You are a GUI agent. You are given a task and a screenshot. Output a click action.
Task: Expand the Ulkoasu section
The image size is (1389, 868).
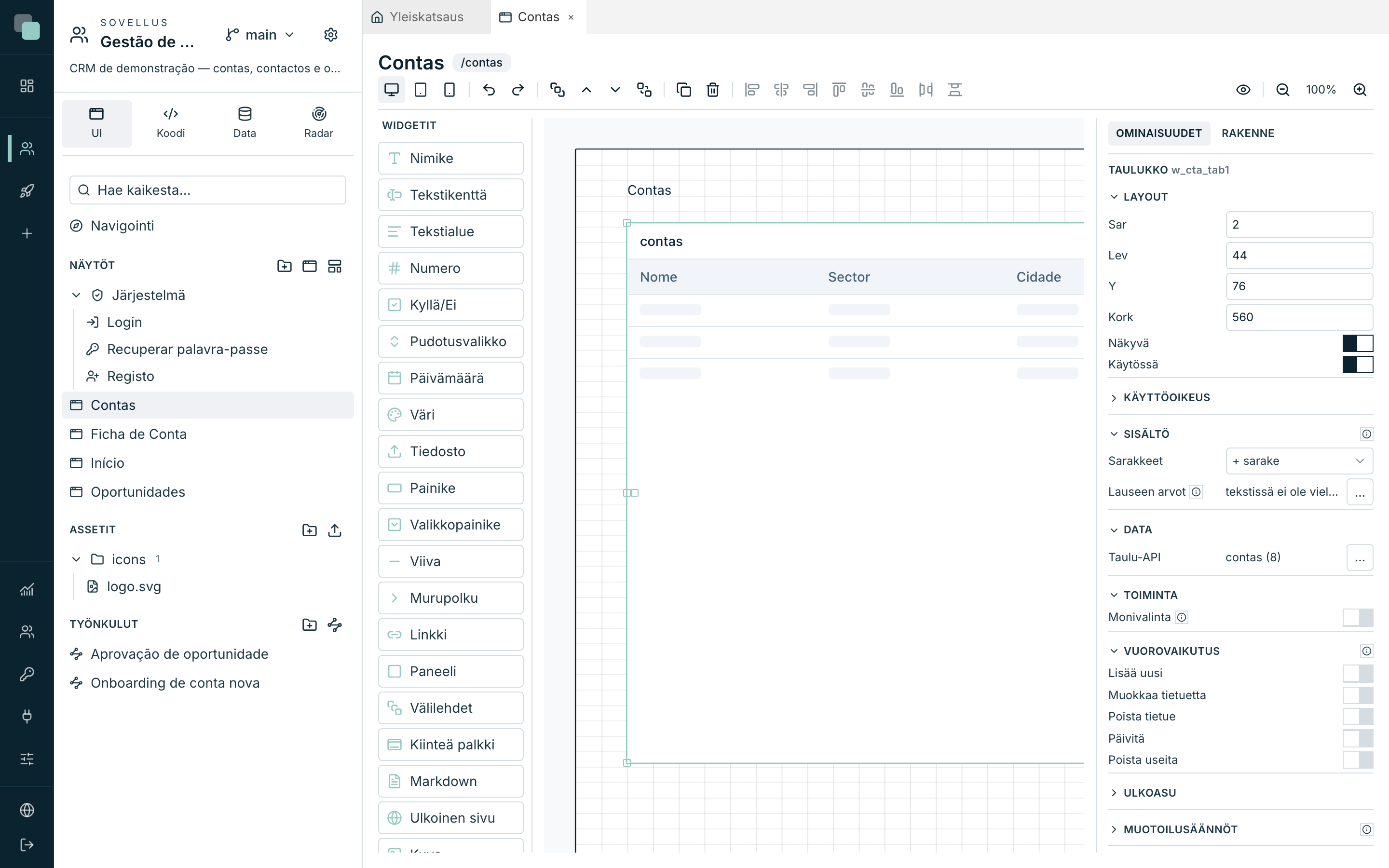pos(1114,793)
